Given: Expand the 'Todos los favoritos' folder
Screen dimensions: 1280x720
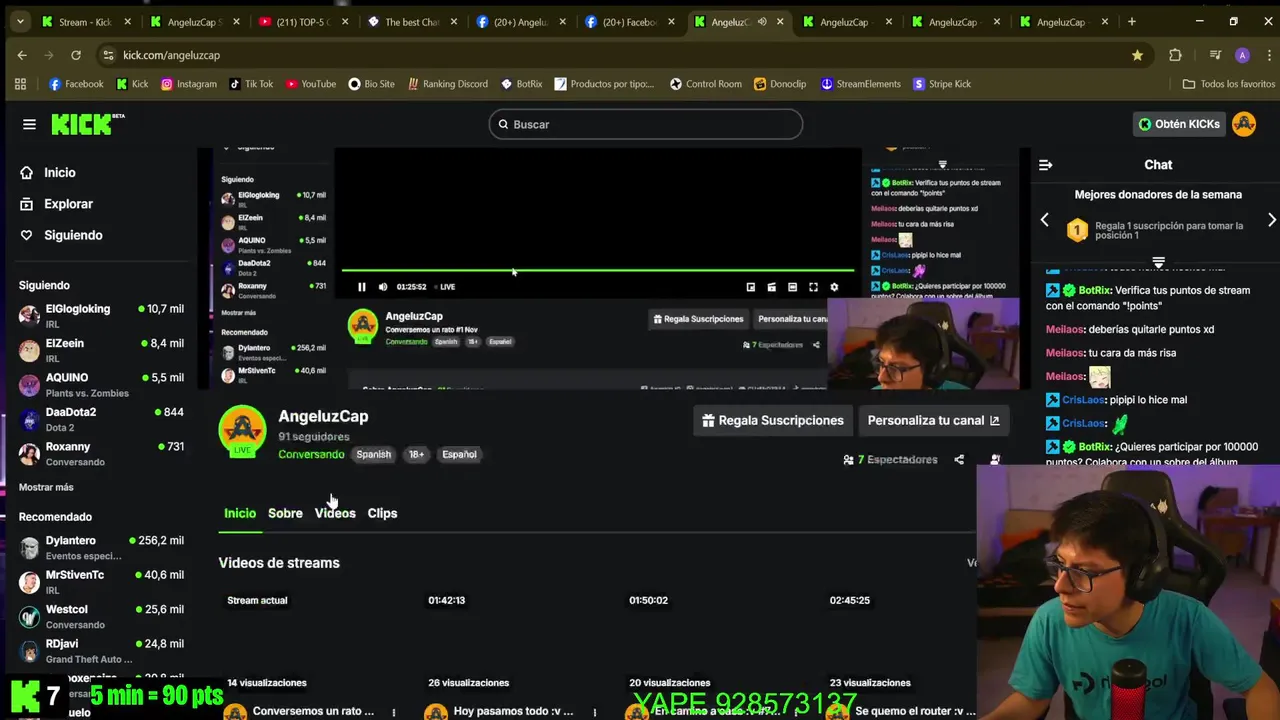Looking at the screenshot, I should pos(1228,84).
